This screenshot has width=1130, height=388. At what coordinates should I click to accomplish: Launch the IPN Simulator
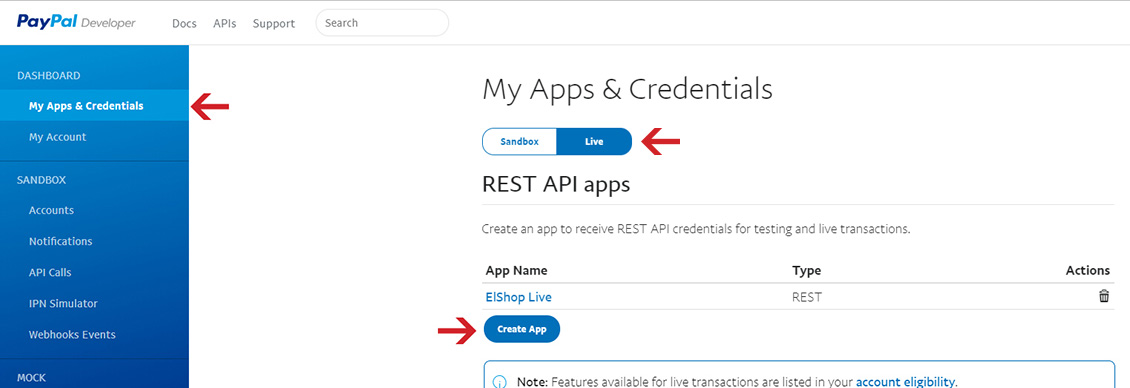click(x=94, y=304)
